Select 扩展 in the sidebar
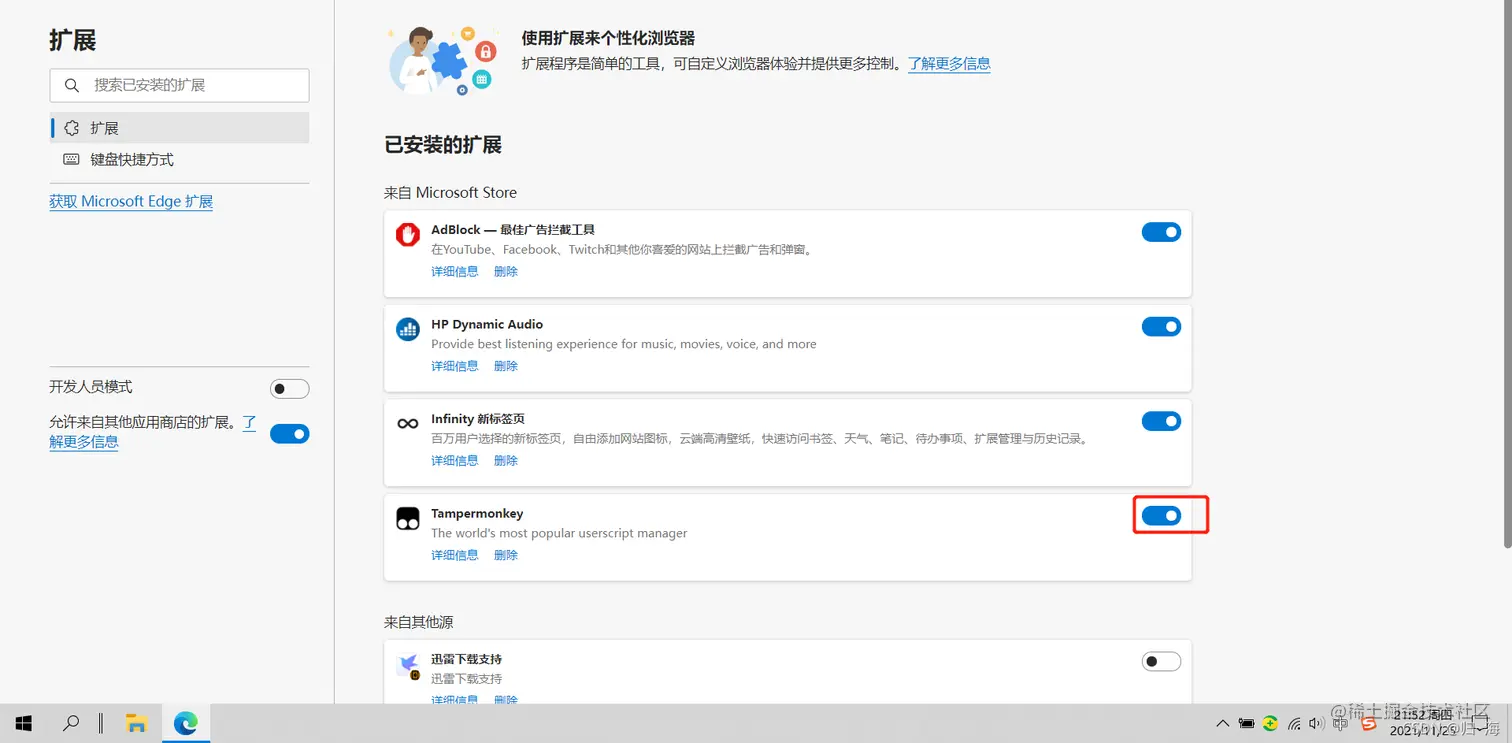This screenshot has width=1512, height=743. pyautogui.click(x=179, y=128)
